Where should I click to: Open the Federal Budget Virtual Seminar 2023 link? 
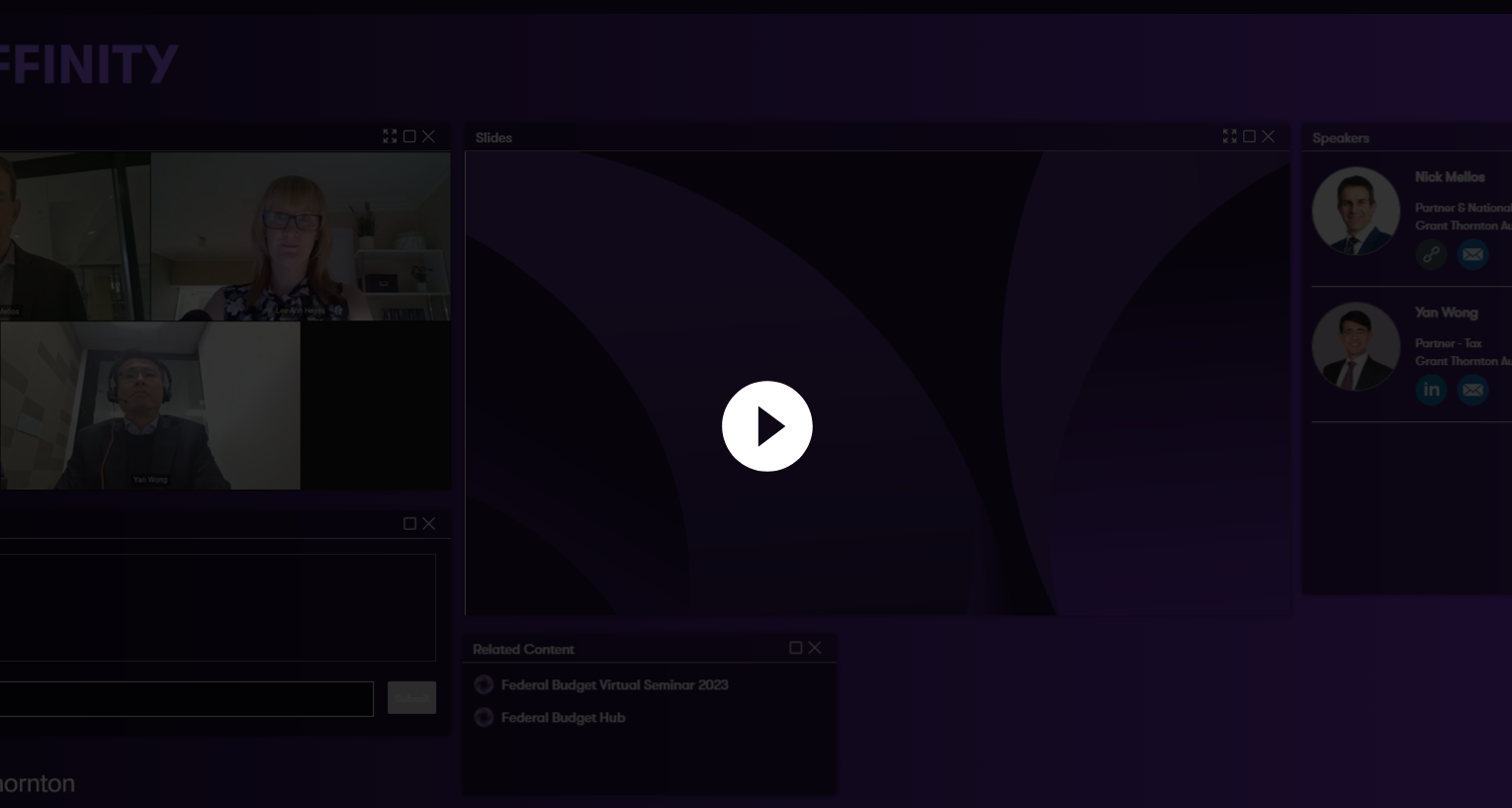pos(614,684)
